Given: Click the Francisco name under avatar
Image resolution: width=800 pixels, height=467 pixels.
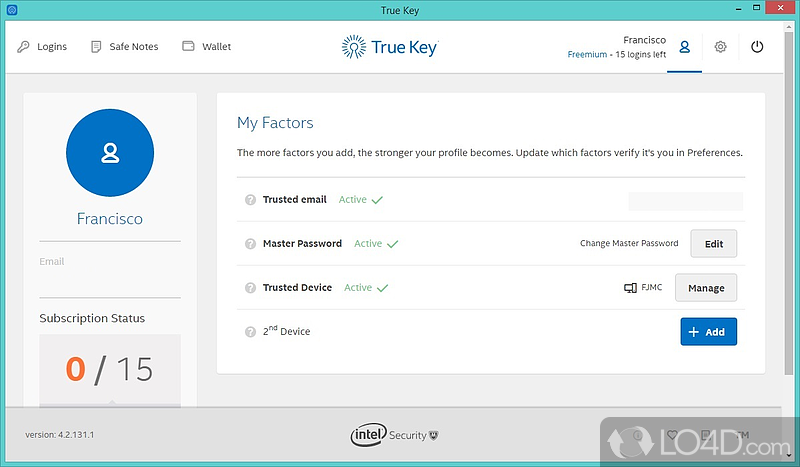Looking at the screenshot, I should 110,218.
